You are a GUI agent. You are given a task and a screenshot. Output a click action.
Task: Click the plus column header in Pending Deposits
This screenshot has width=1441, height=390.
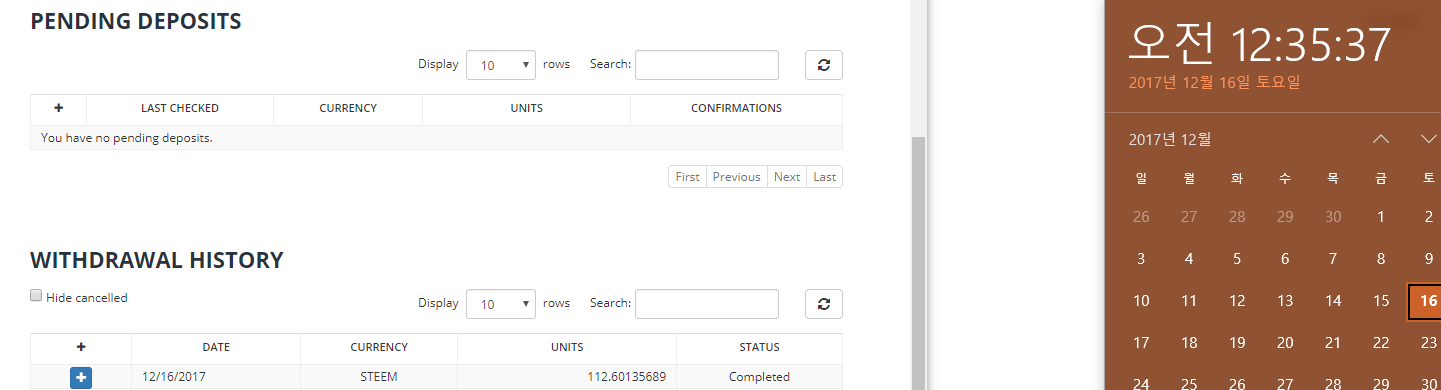[58, 108]
